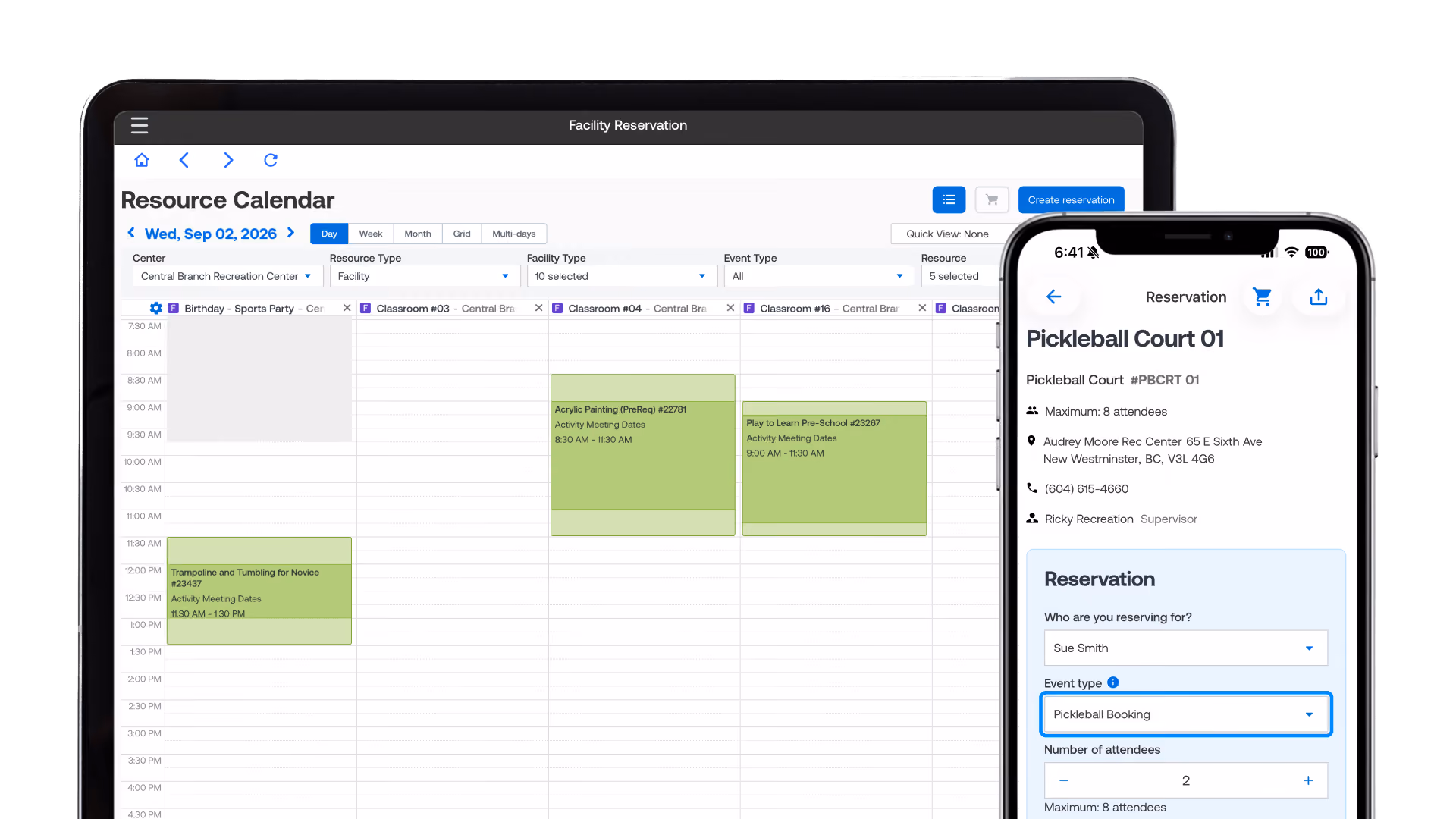Screen dimensions: 1456x819
Task: Click Create reservation button
Action: 1071,200
